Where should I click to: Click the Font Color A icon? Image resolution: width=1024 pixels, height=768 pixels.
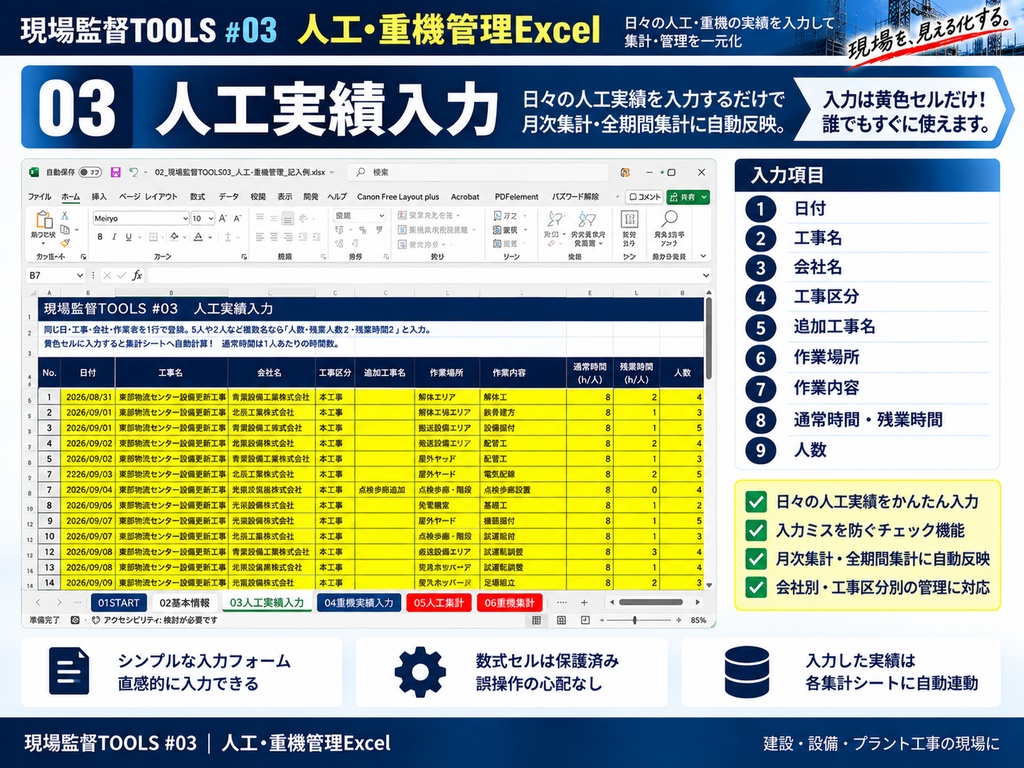click(x=199, y=236)
